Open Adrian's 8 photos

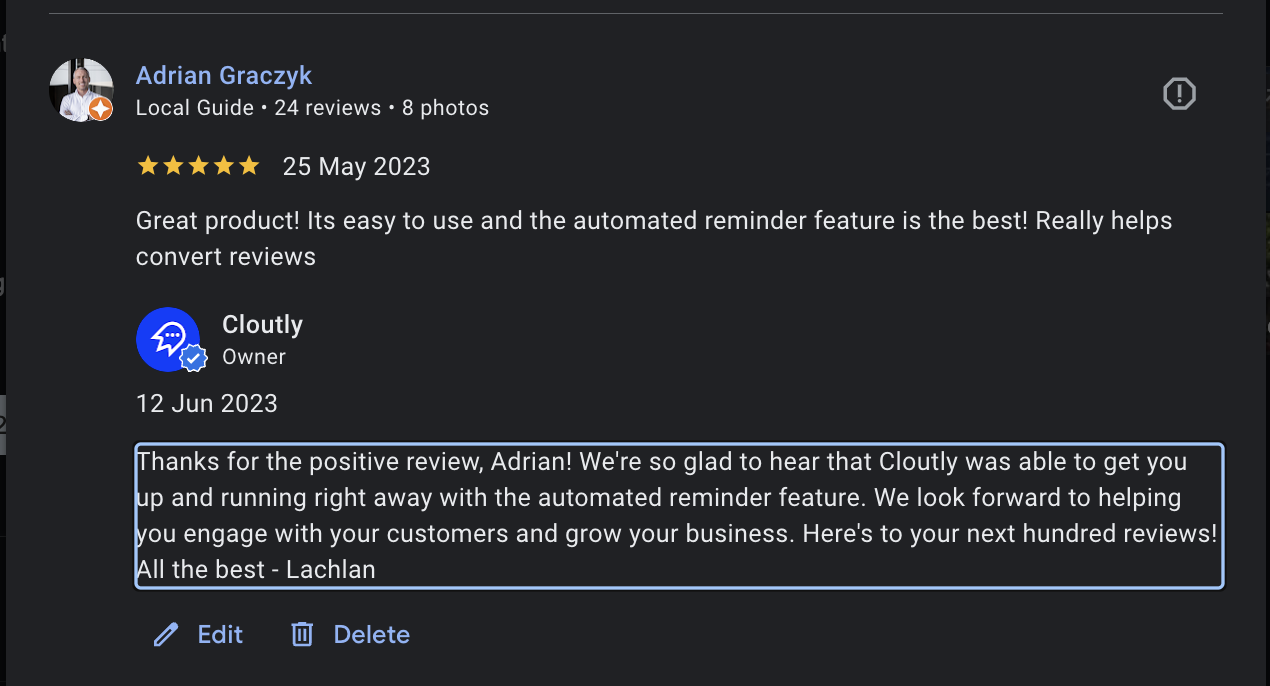coord(445,107)
